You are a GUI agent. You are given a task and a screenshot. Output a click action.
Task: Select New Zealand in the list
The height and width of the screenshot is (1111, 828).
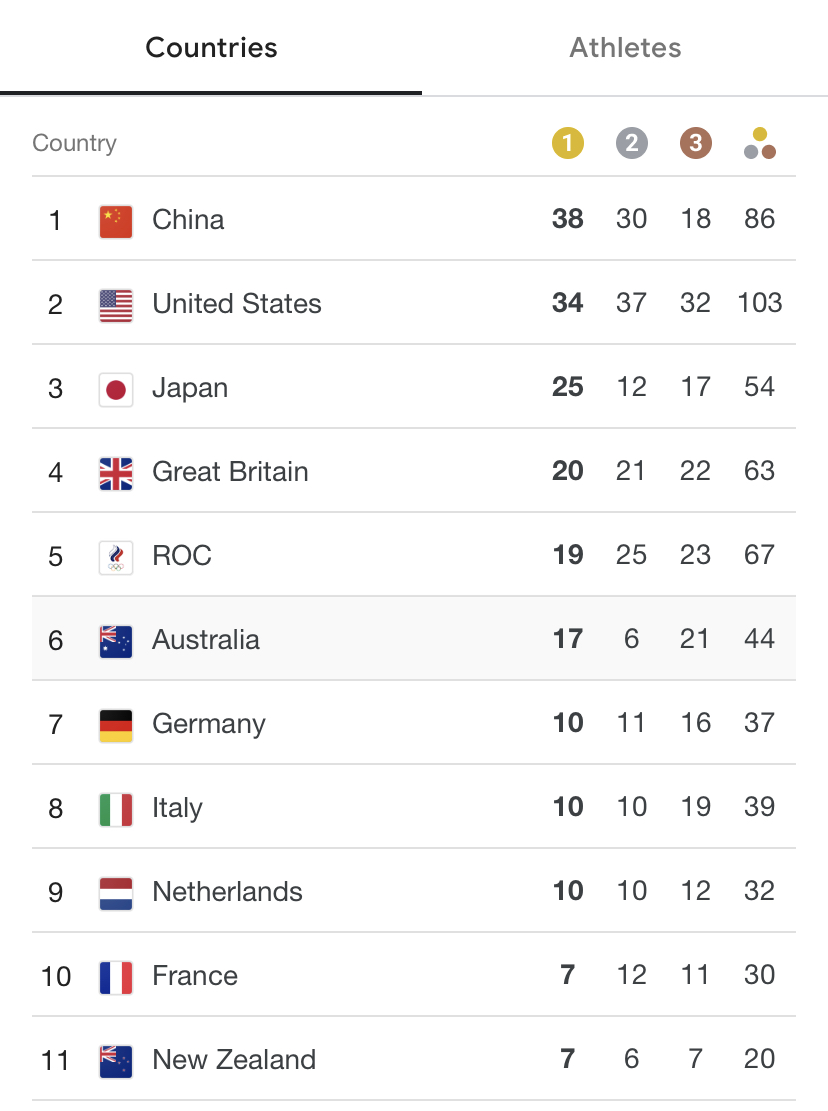(x=414, y=1059)
